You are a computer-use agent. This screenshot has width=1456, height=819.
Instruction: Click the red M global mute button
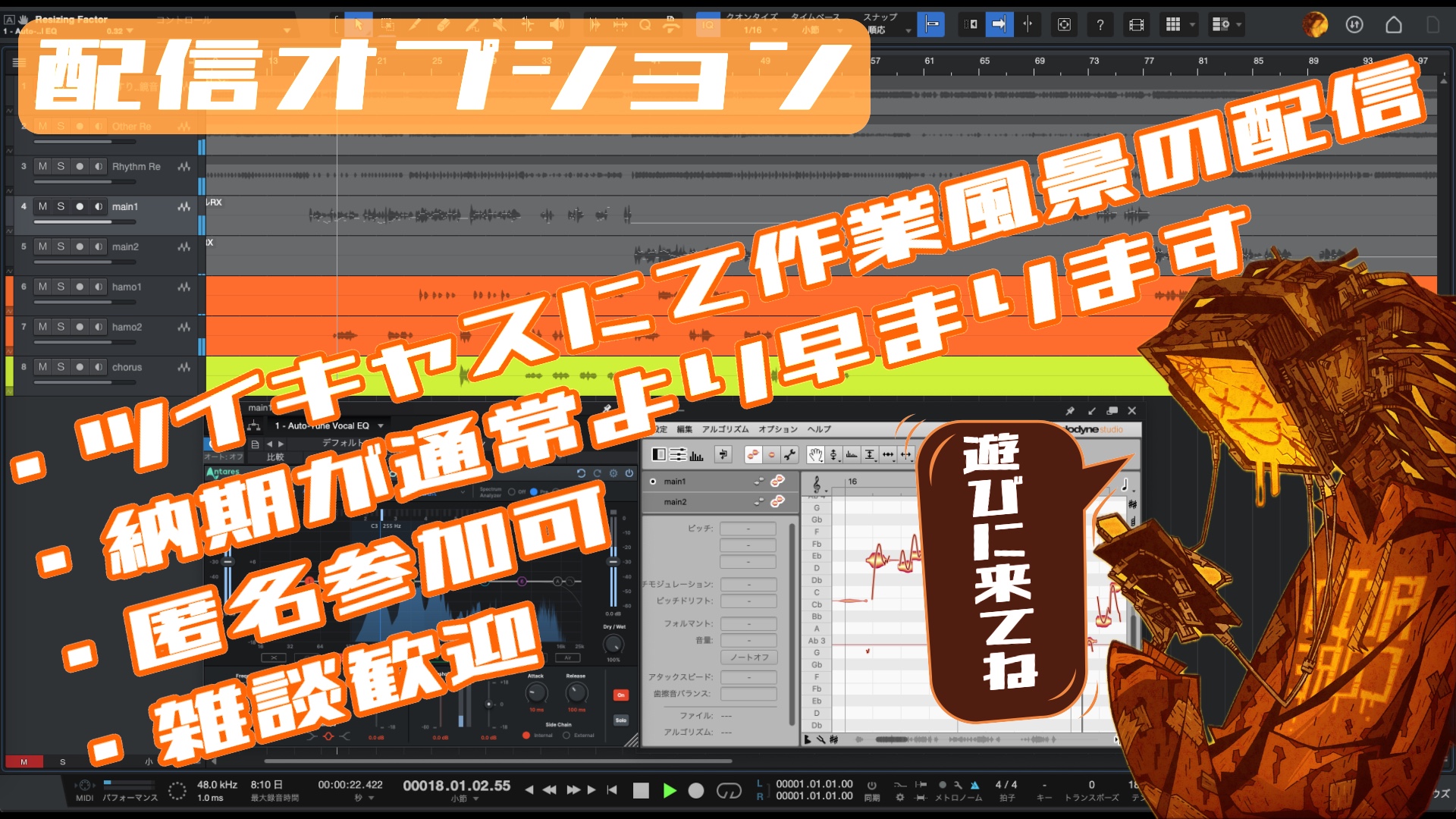click(x=24, y=761)
